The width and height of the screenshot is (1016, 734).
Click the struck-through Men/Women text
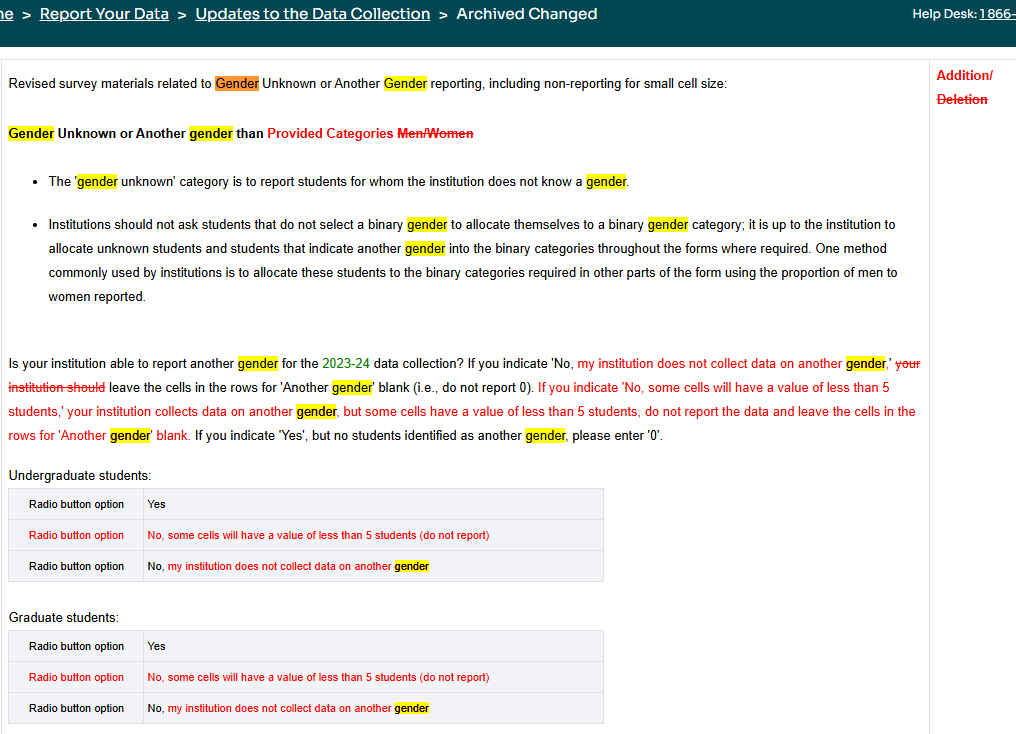pyautogui.click(x=435, y=133)
